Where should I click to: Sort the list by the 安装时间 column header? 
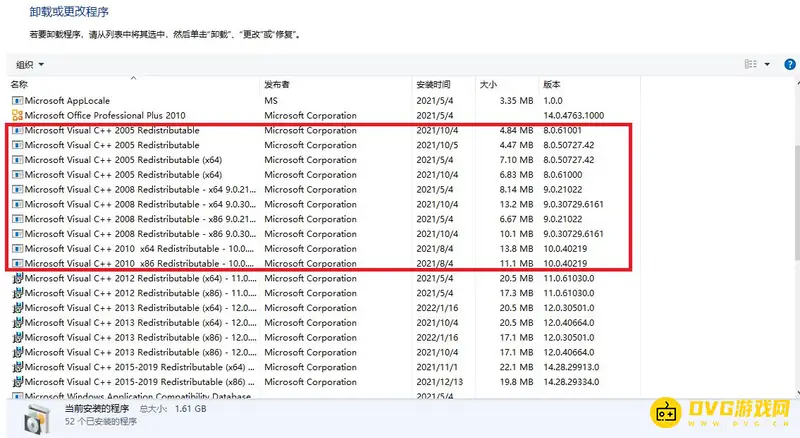click(x=433, y=85)
